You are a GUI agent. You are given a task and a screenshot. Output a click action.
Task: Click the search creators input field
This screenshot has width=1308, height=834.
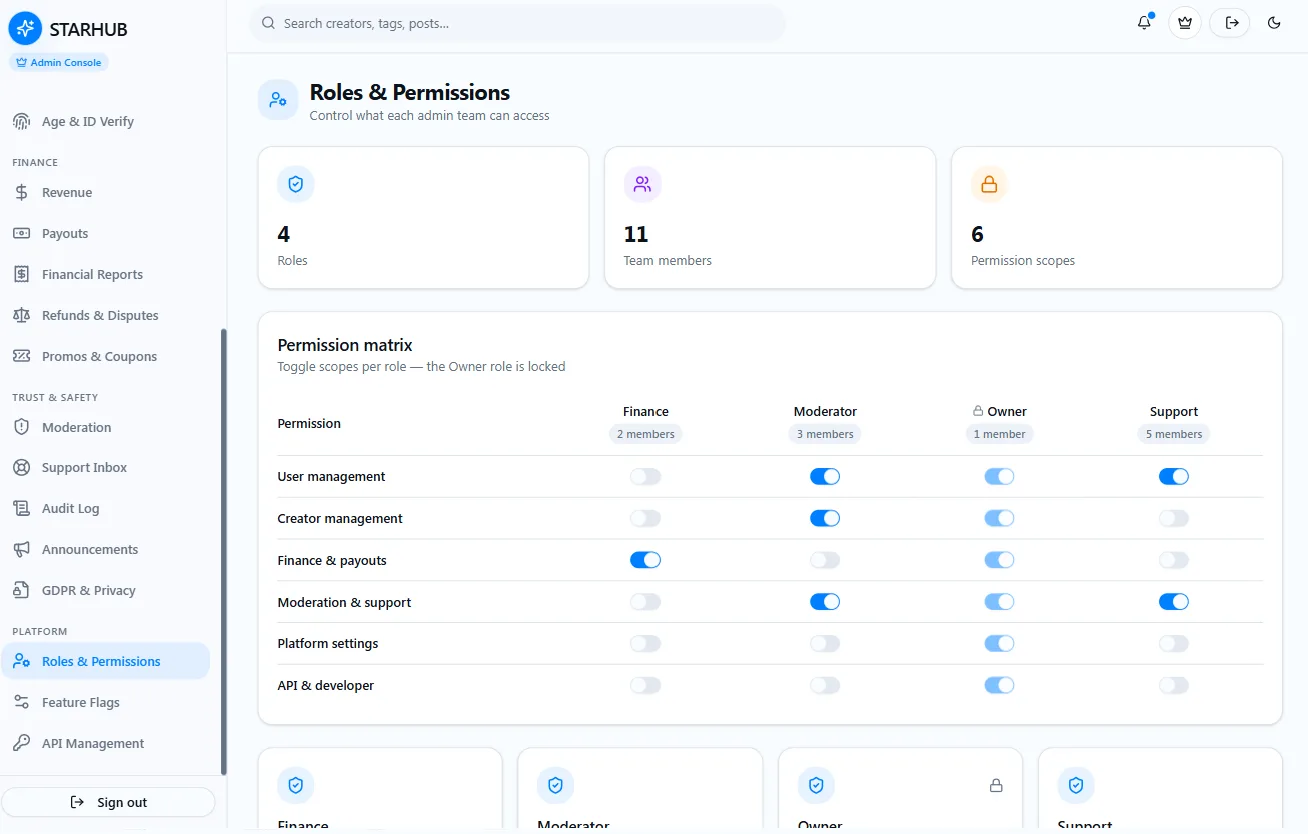point(517,23)
